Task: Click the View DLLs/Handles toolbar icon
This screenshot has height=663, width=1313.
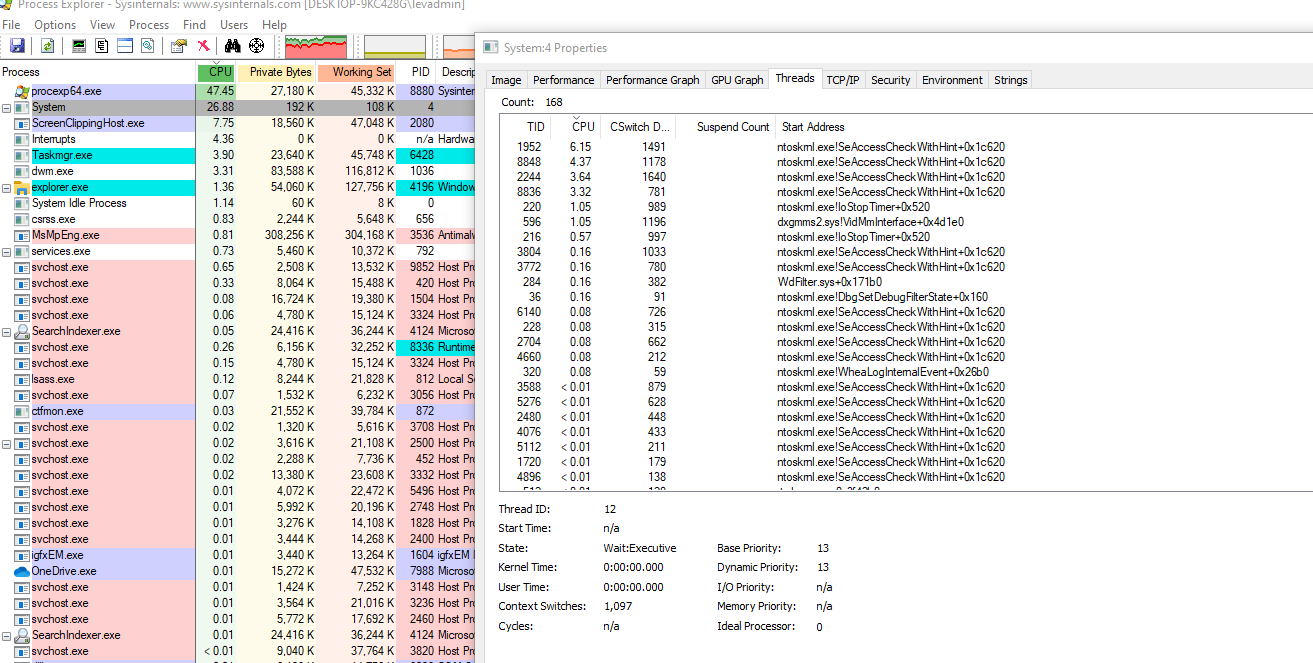Action: [148, 45]
